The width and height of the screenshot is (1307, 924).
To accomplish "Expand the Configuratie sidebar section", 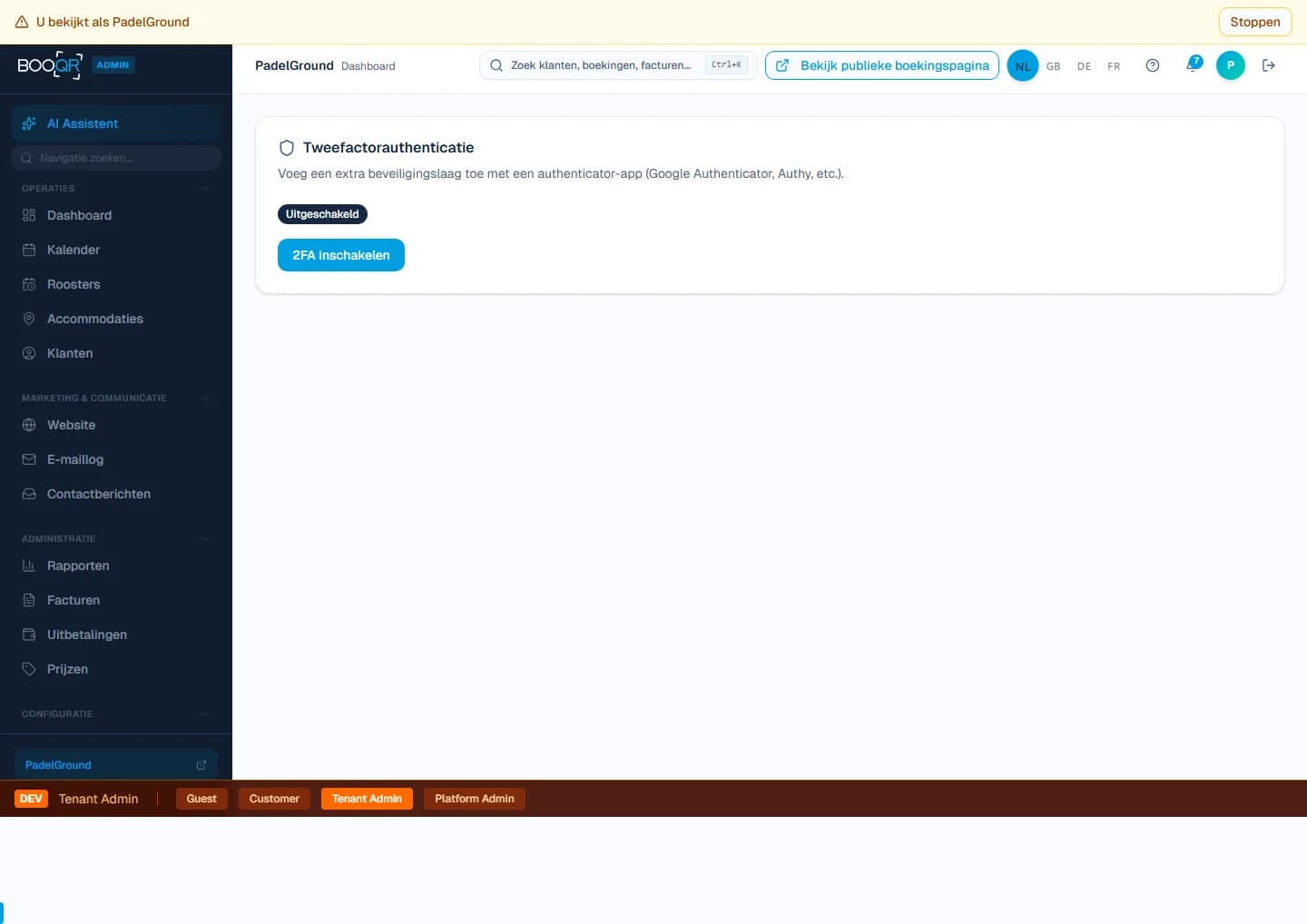I will pyautogui.click(x=205, y=714).
